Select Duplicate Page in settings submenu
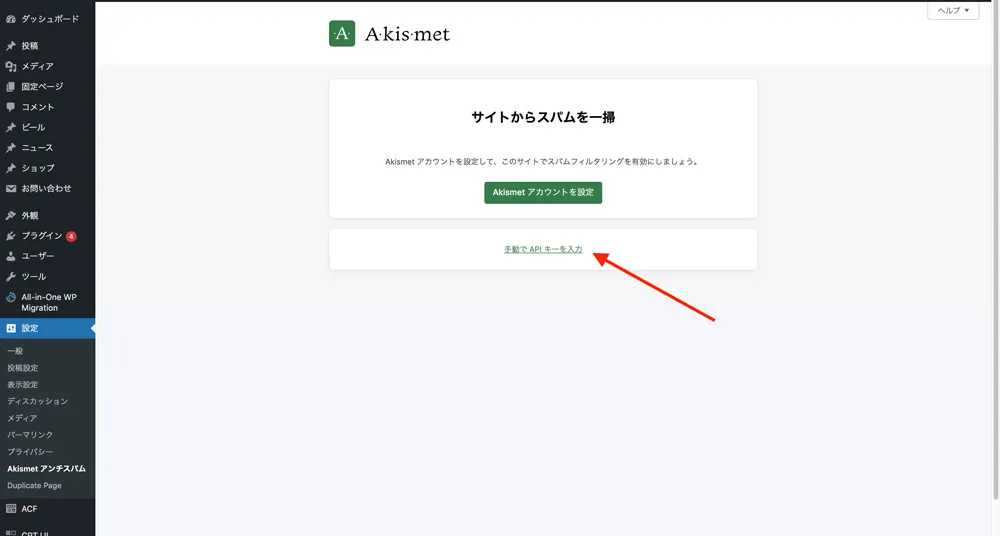 click(34, 486)
